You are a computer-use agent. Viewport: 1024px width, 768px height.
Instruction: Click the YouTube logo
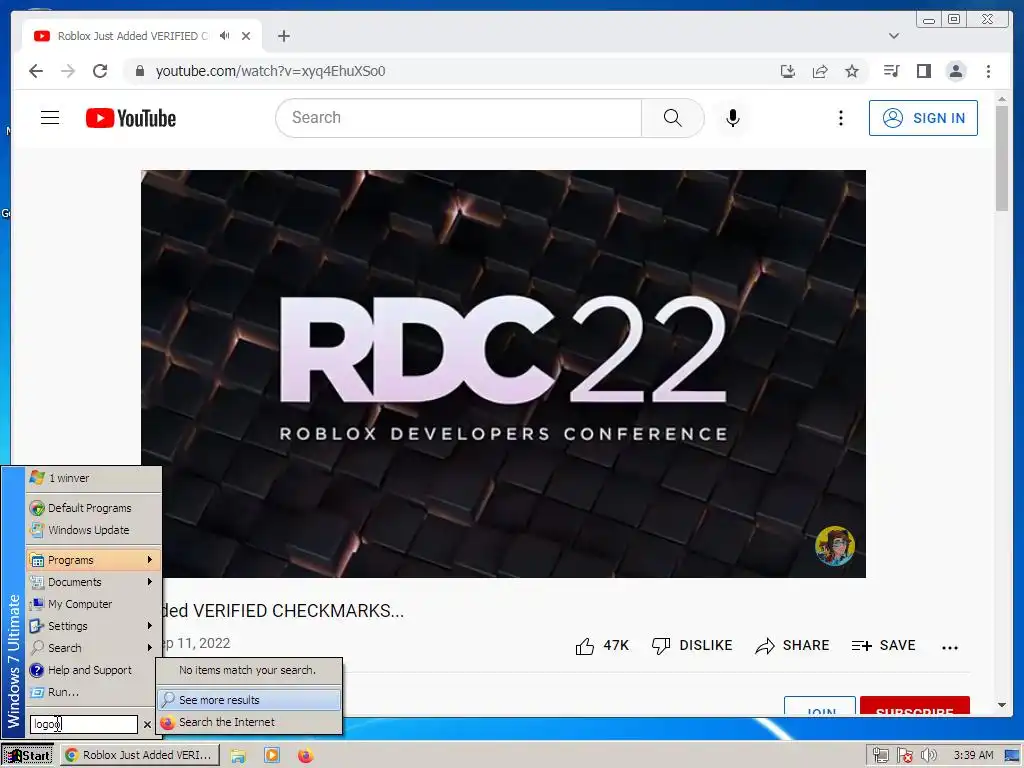[x=131, y=118]
